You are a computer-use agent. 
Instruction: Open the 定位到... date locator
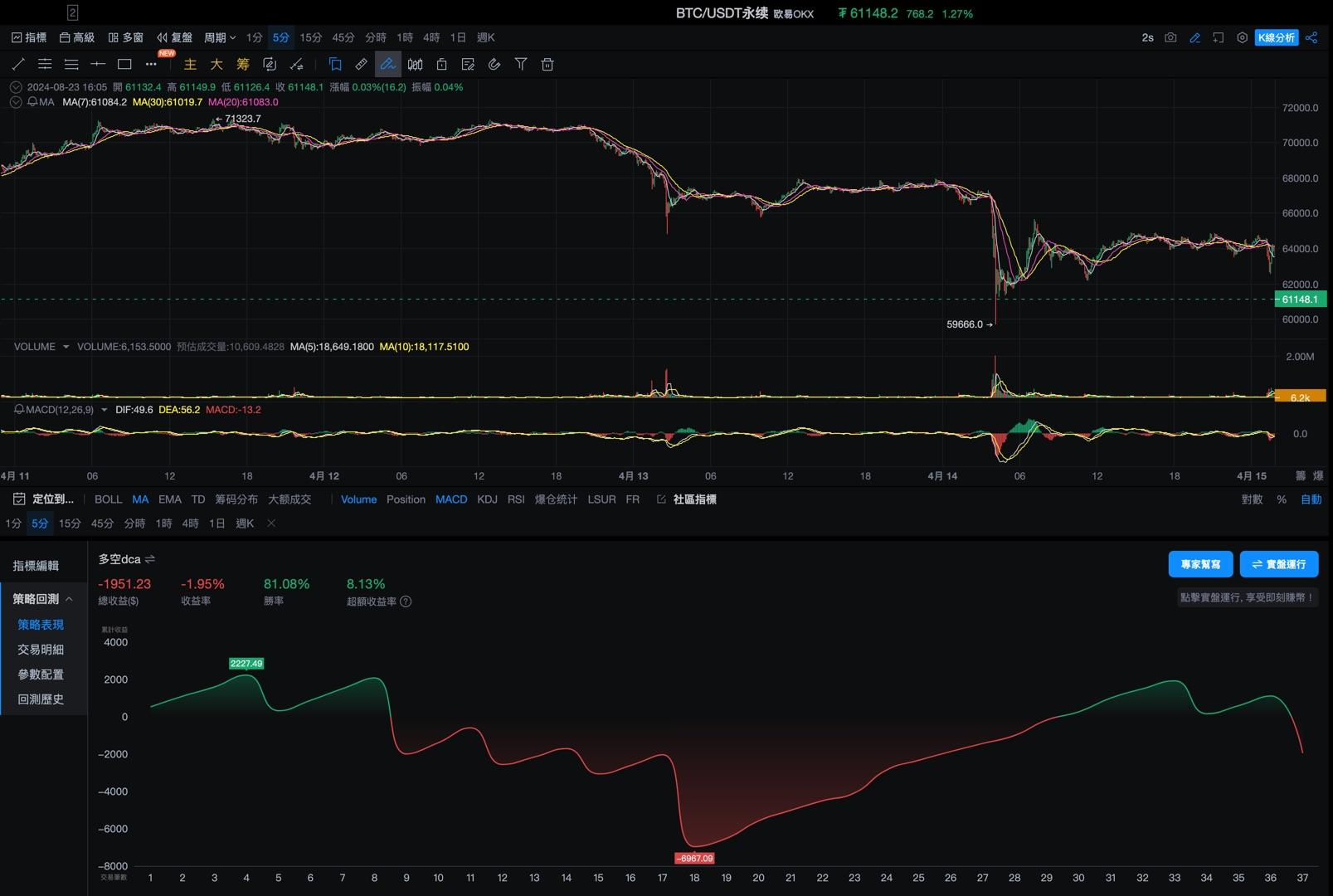pyautogui.click(x=43, y=499)
